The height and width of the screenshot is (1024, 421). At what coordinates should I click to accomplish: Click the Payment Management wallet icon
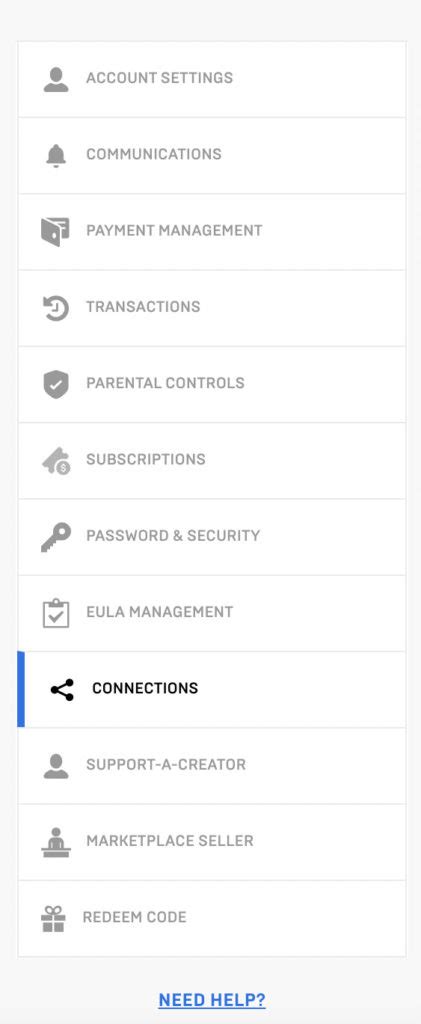55,231
